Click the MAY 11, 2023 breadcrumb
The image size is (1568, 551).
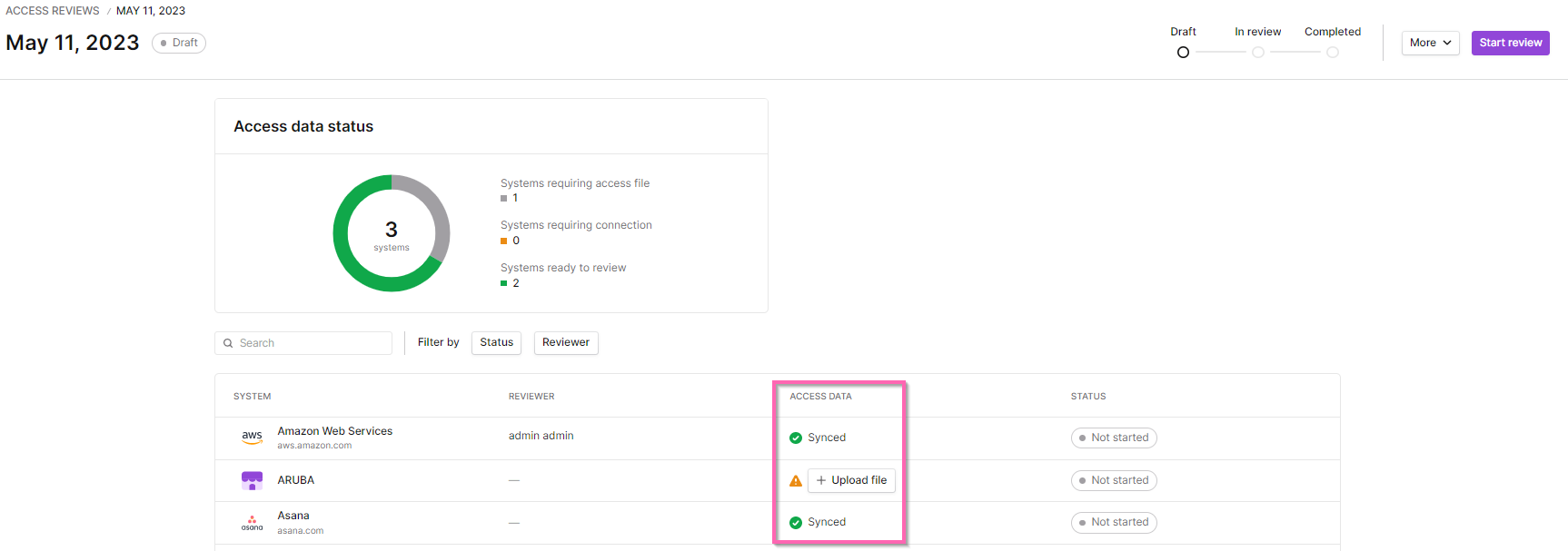[151, 11]
